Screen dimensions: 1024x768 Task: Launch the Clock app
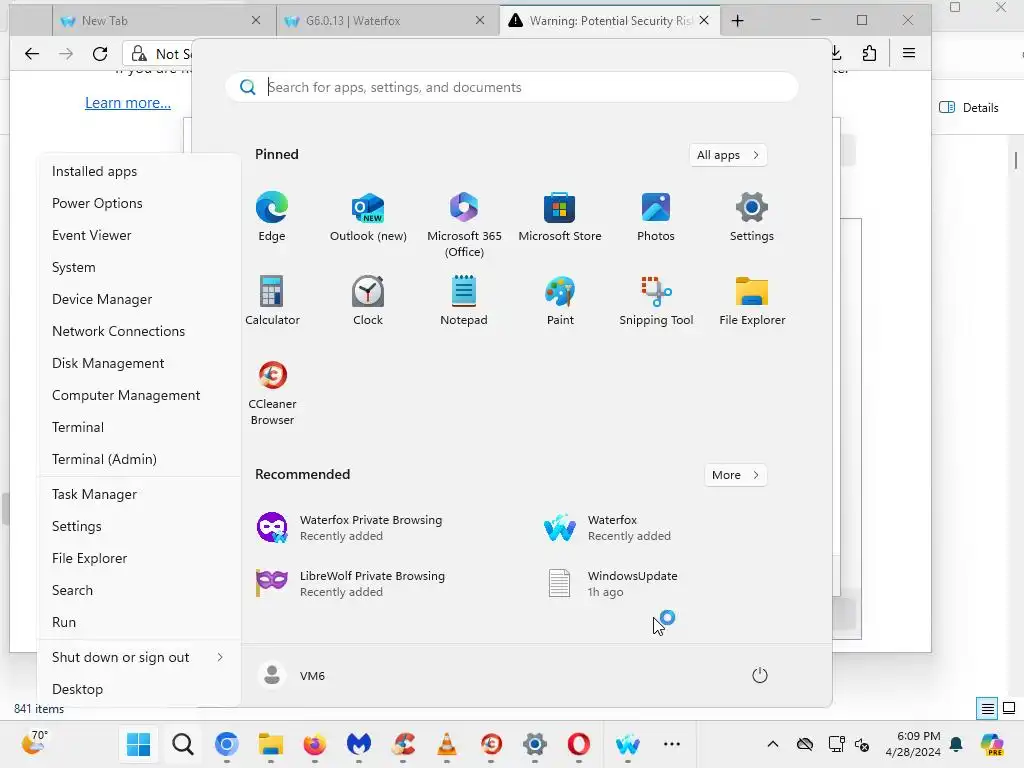(x=368, y=300)
